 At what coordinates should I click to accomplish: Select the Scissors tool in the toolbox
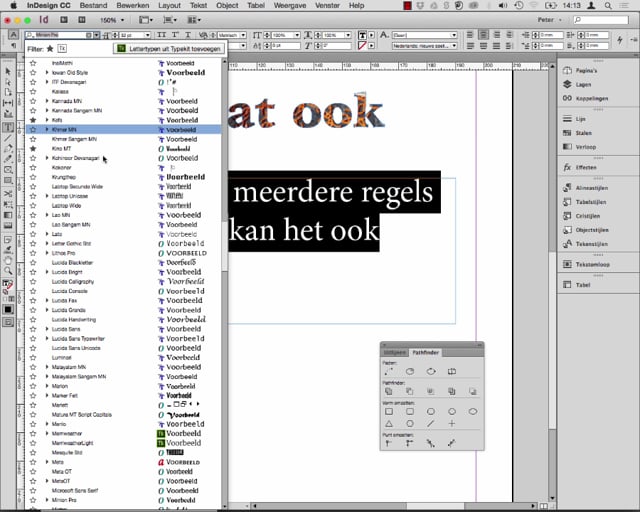pyautogui.click(x=8, y=194)
